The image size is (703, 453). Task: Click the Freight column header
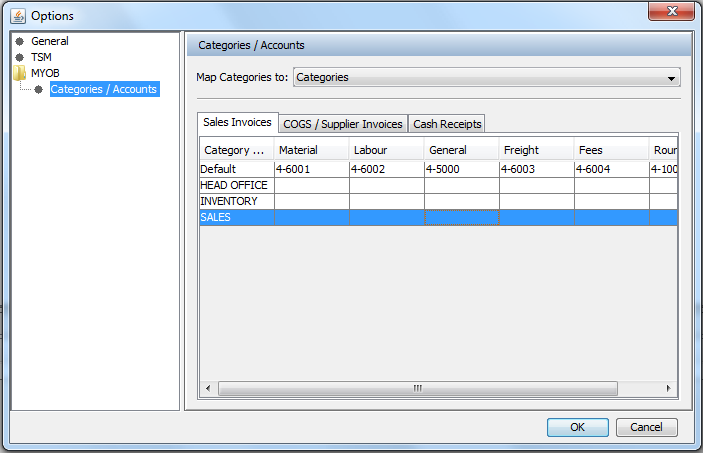click(x=536, y=150)
